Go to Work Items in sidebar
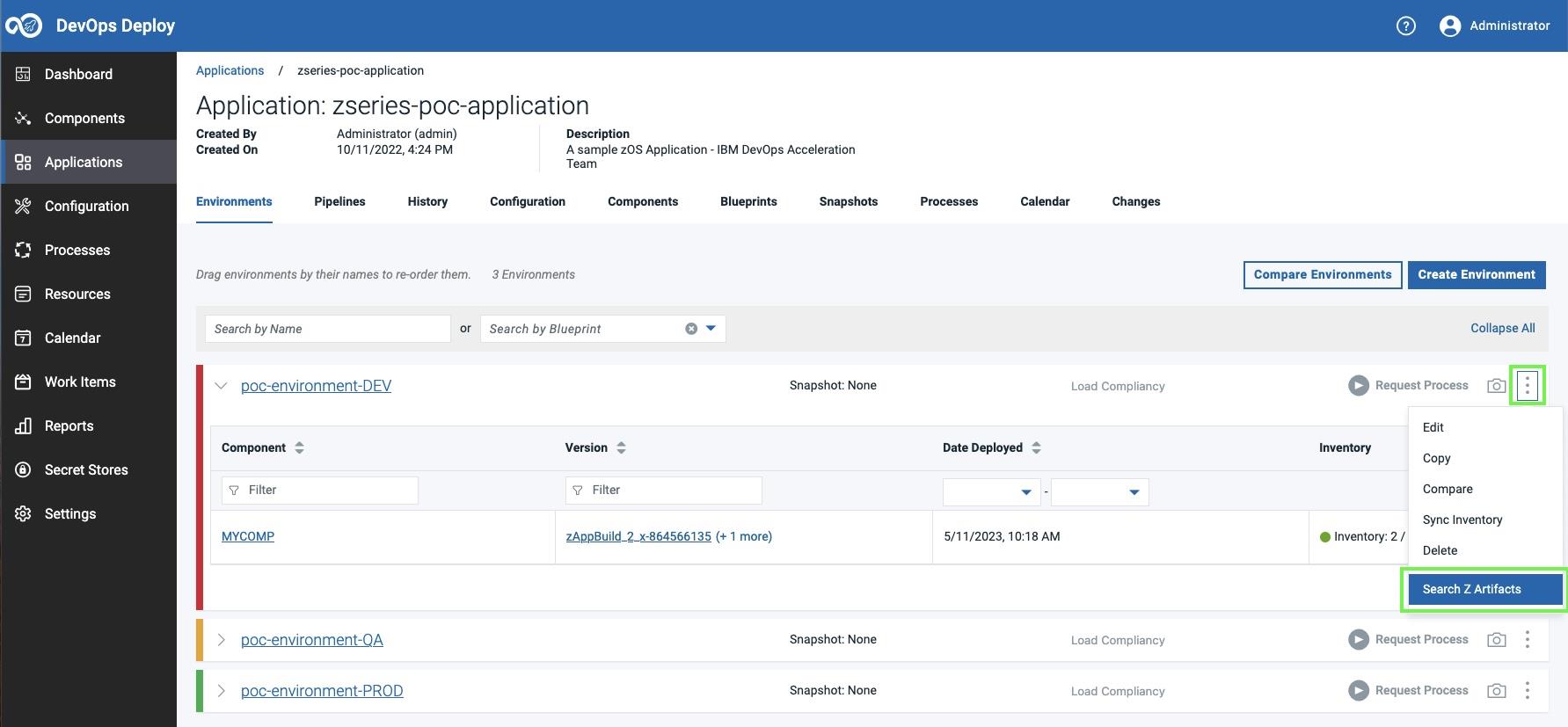This screenshot has height=727, width=1568. (x=80, y=382)
